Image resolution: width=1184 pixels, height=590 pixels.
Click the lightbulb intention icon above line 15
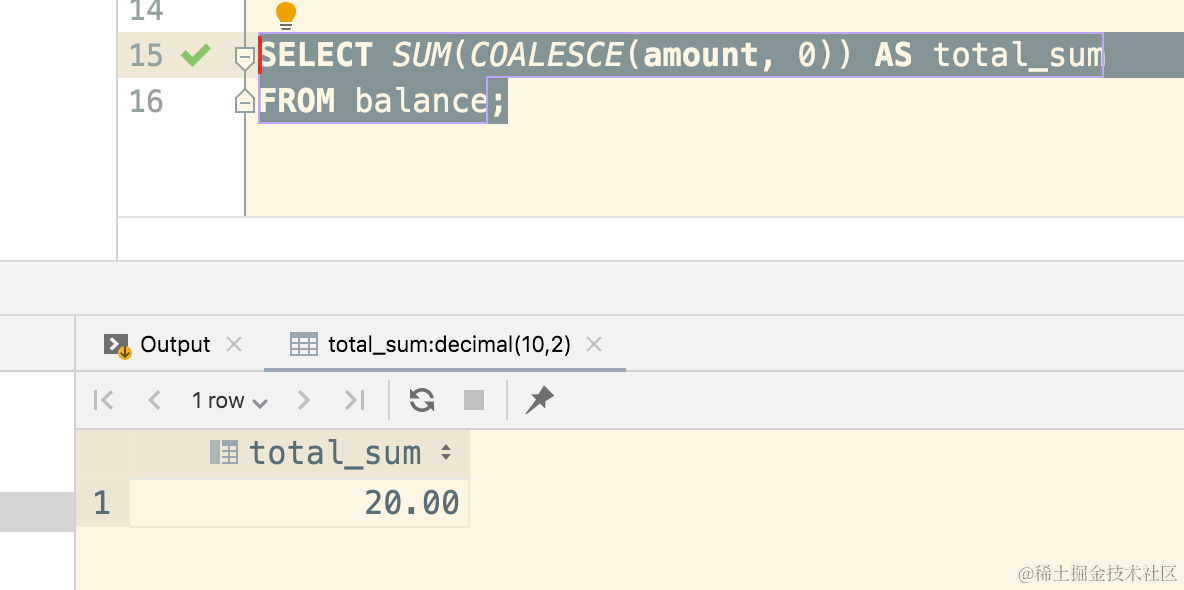click(x=285, y=13)
